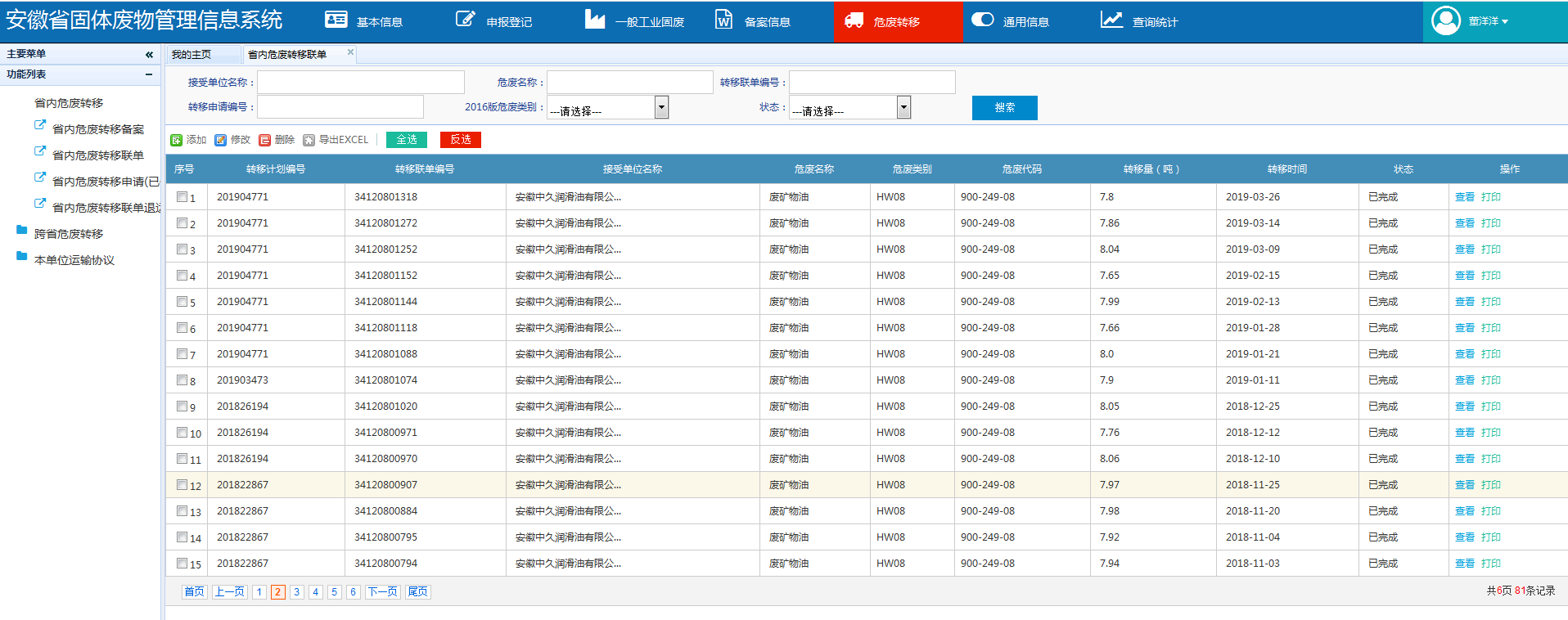Collapse the 功能列表 panel
1568x620 pixels.
coord(149,74)
